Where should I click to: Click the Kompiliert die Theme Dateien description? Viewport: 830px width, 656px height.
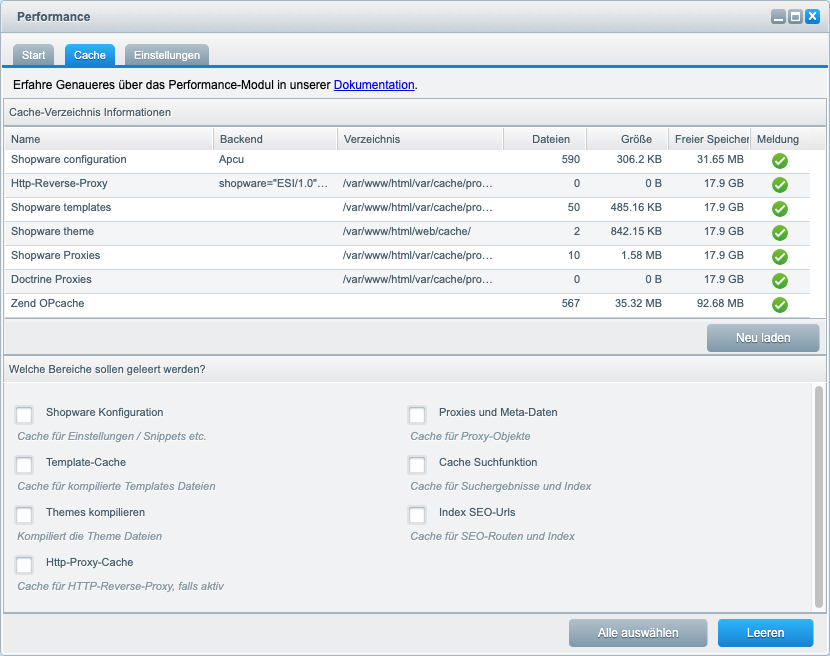coord(89,536)
